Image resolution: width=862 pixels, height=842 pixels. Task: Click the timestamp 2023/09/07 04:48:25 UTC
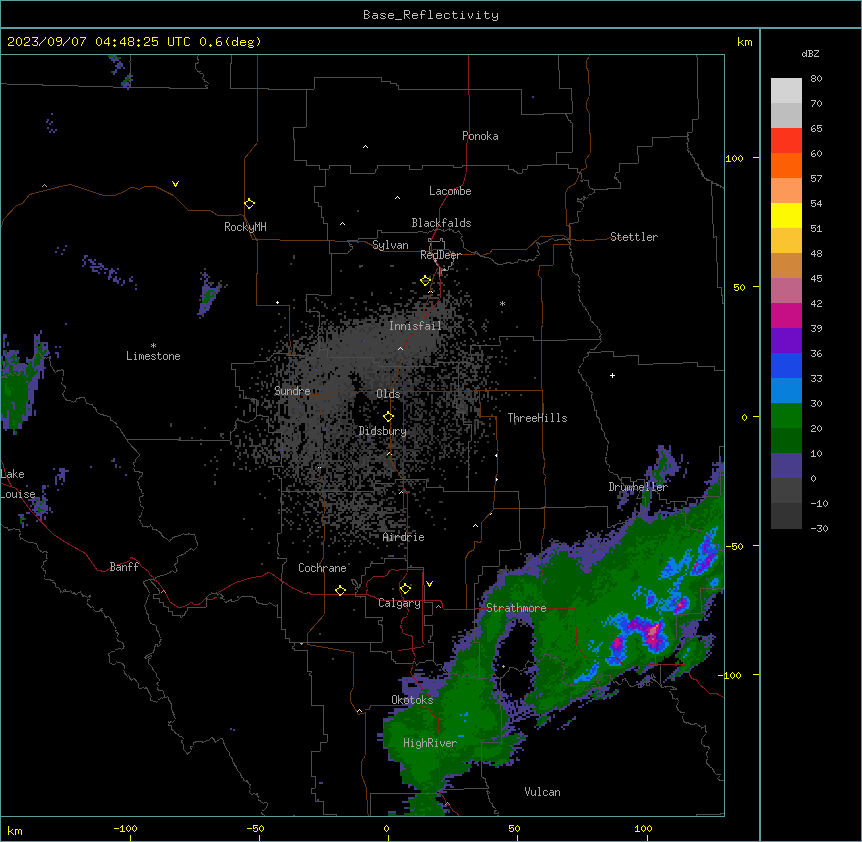tap(99, 42)
